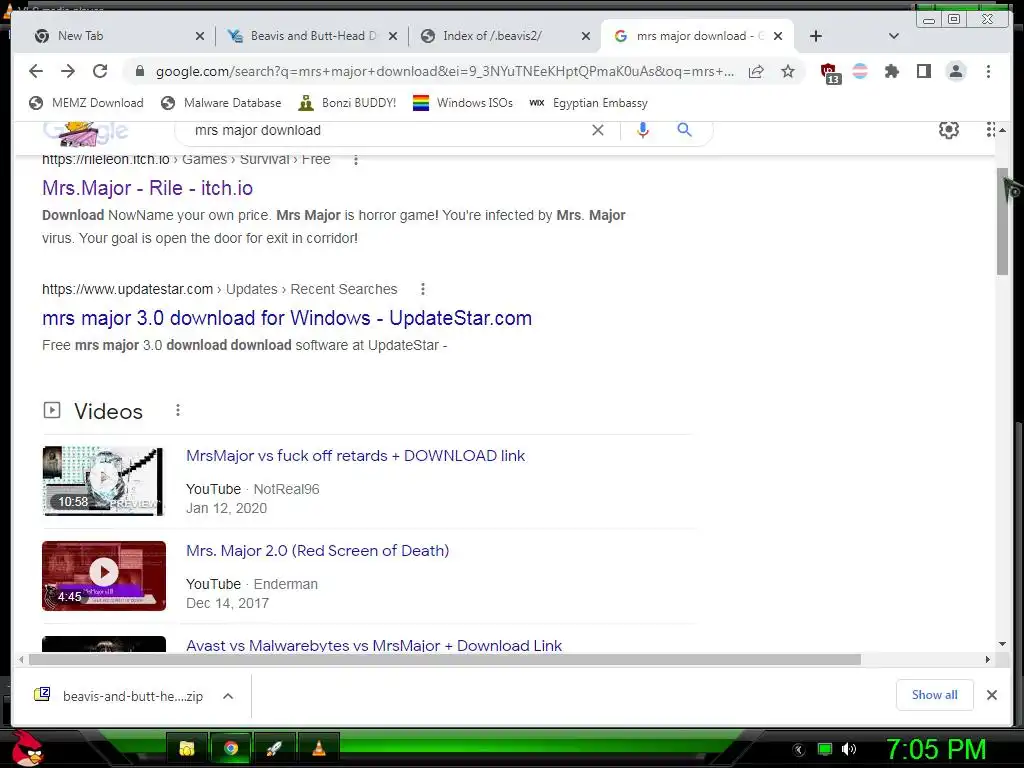Image resolution: width=1024 pixels, height=768 pixels.
Task: Click the share page icon in address bar
Action: [x=756, y=71]
